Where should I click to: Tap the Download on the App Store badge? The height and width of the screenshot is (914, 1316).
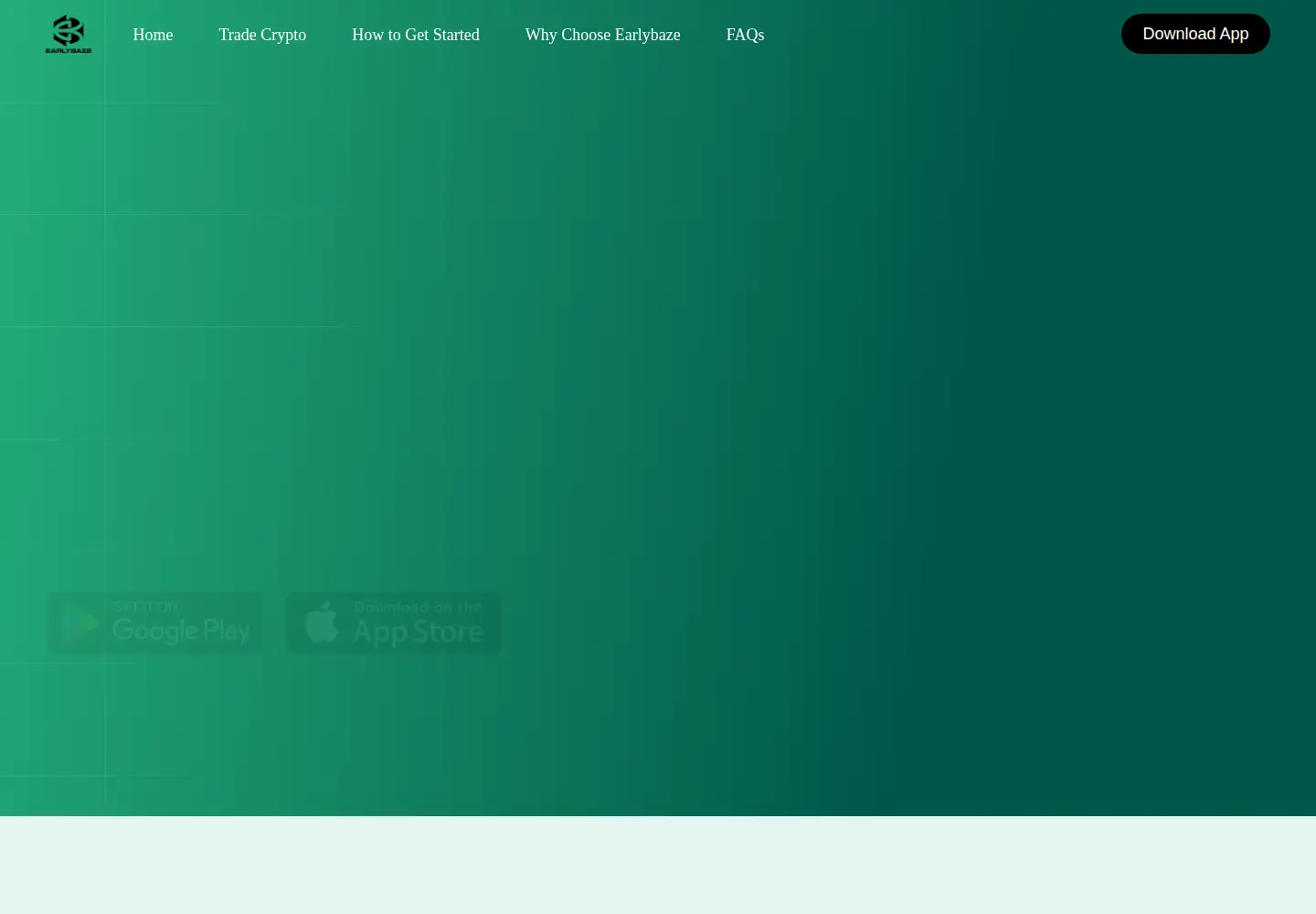pyautogui.click(x=394, y=623)
